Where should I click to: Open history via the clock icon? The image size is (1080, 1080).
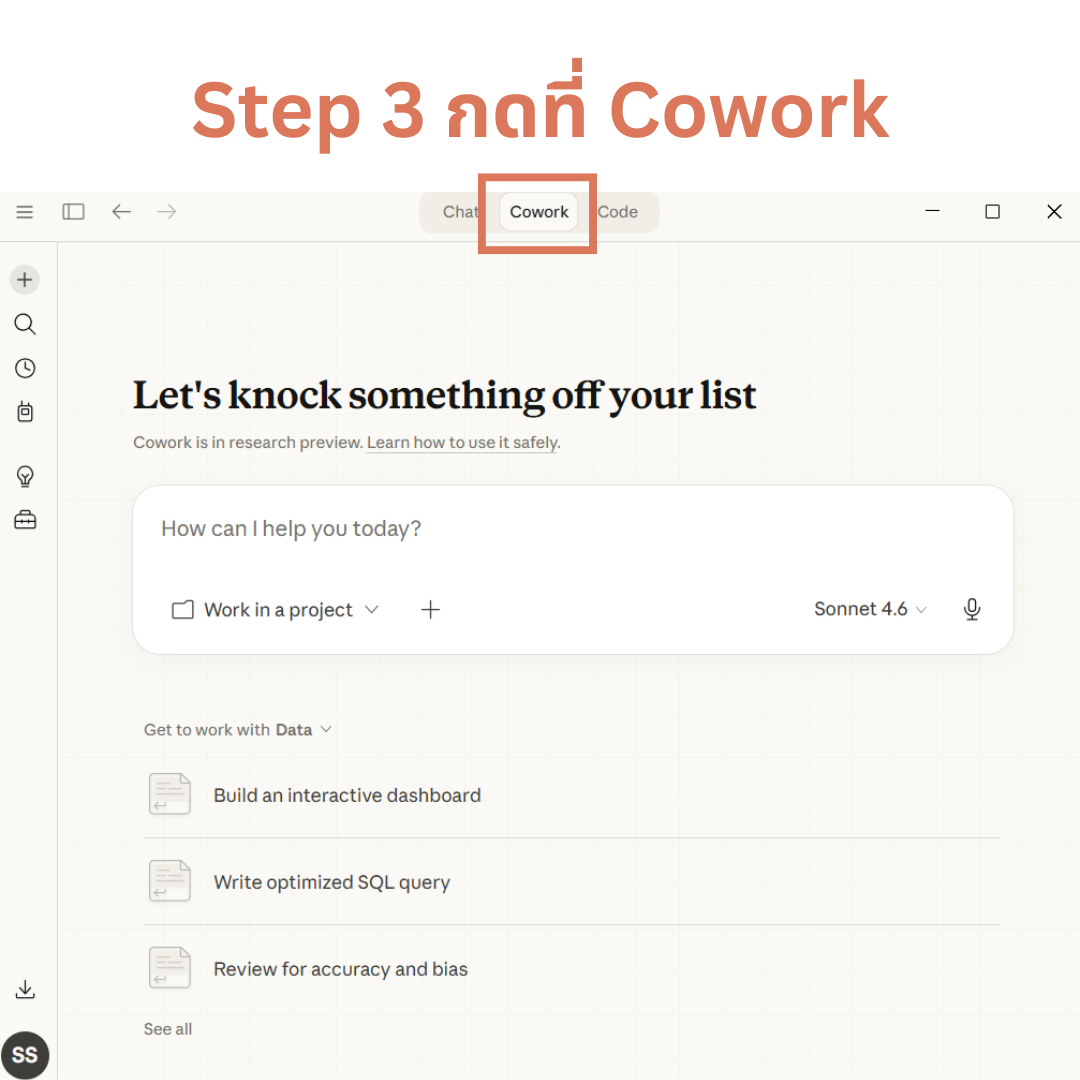coord(25,368)
